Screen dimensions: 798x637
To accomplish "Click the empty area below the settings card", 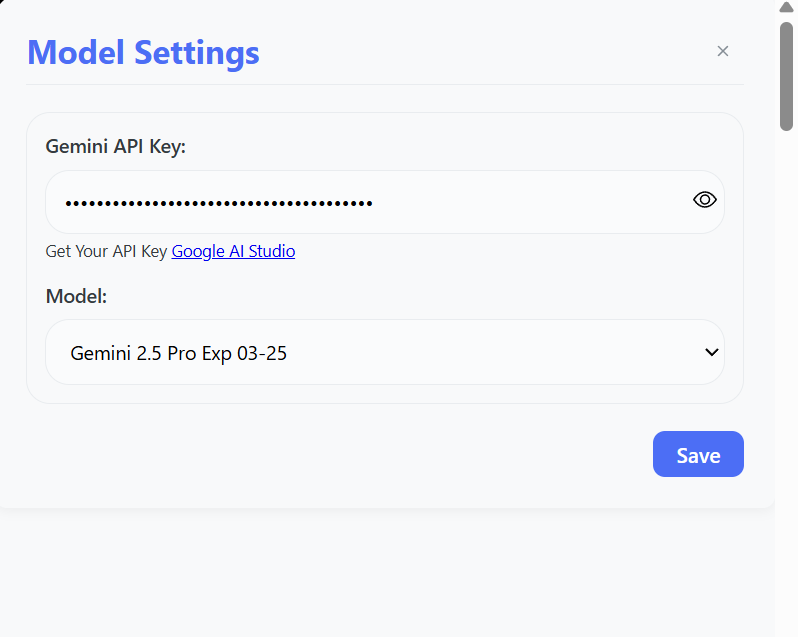I will tap(387, 572).
